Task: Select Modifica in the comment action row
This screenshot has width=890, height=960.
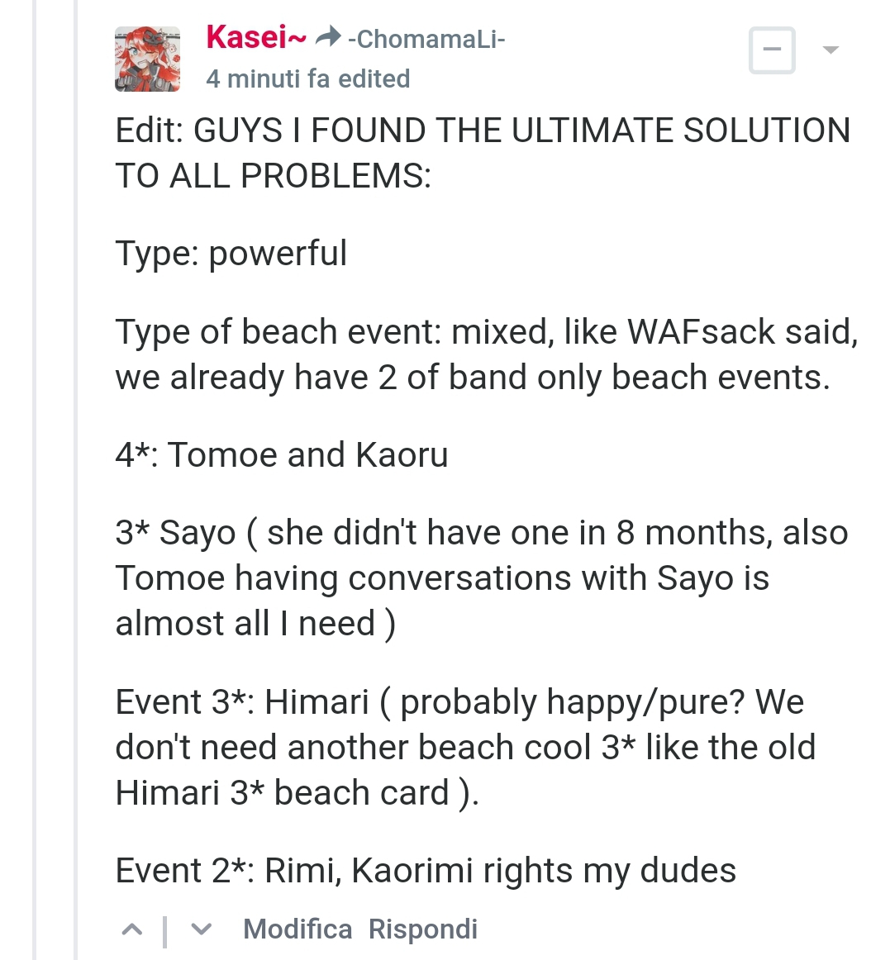Action: click(297, 928)
